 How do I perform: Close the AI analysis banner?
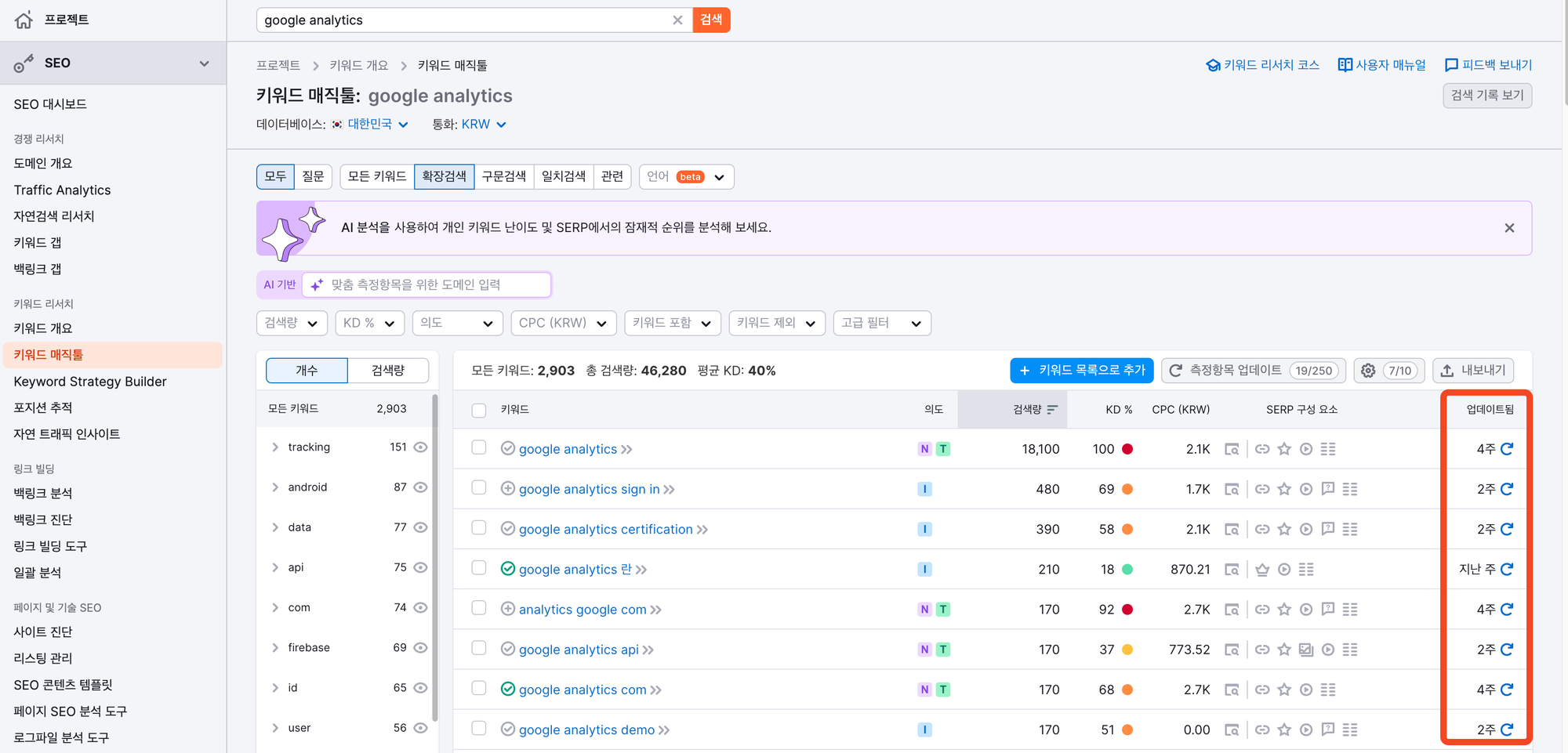tap(1509, 228)
